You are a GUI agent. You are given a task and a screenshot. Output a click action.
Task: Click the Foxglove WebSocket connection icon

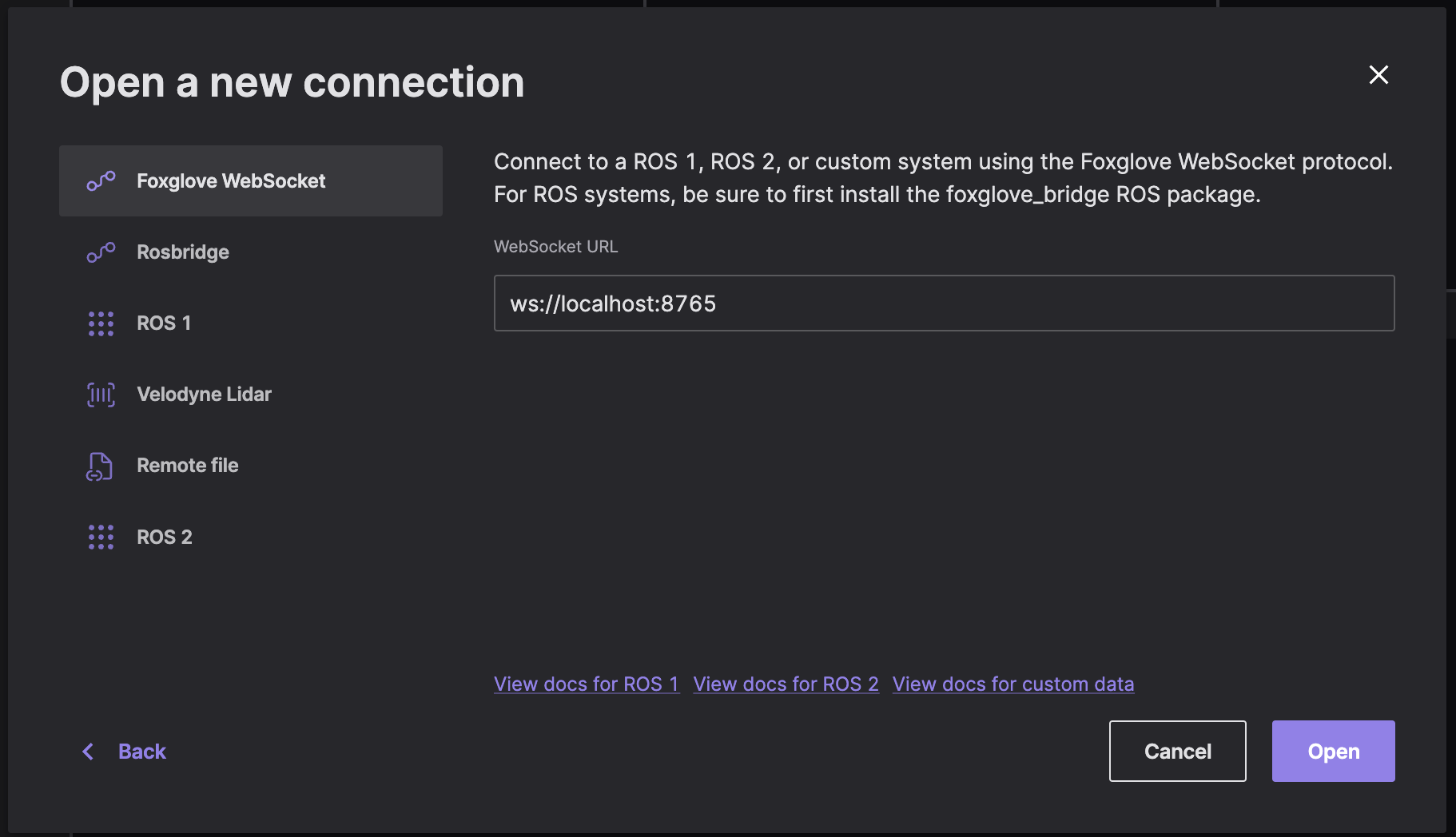101,181
